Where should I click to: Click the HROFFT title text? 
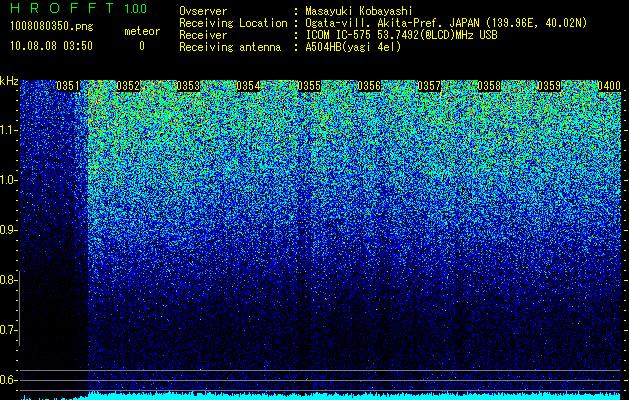click(x=62, y=8)
